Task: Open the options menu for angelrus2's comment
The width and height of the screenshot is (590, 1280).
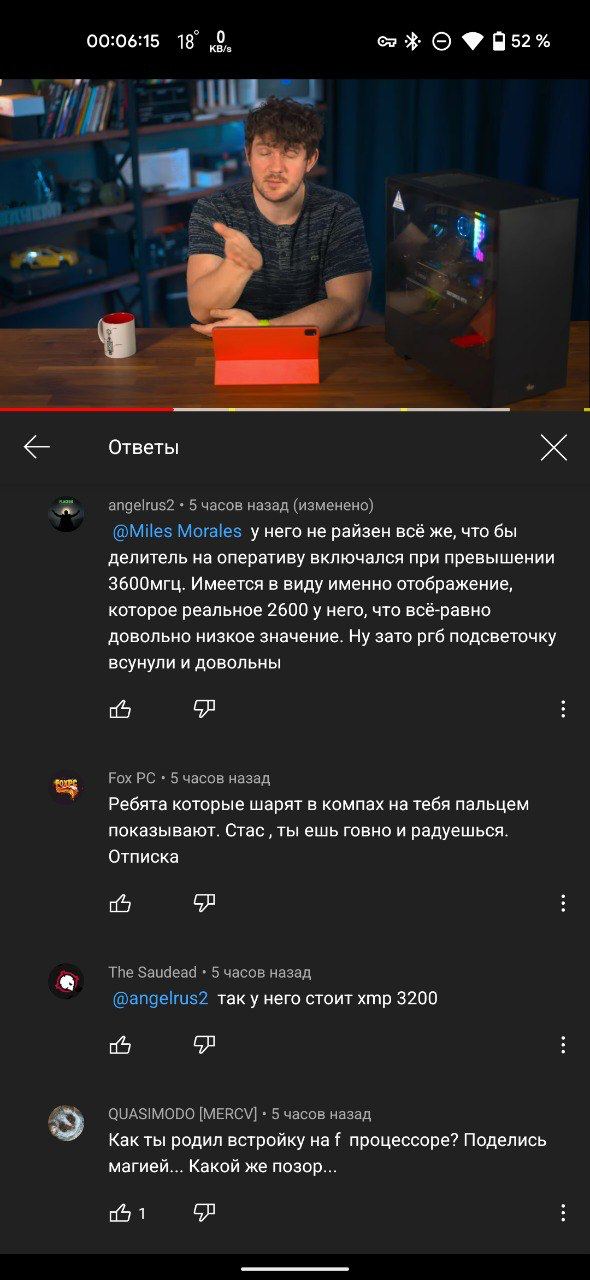Action: [563, 709]
